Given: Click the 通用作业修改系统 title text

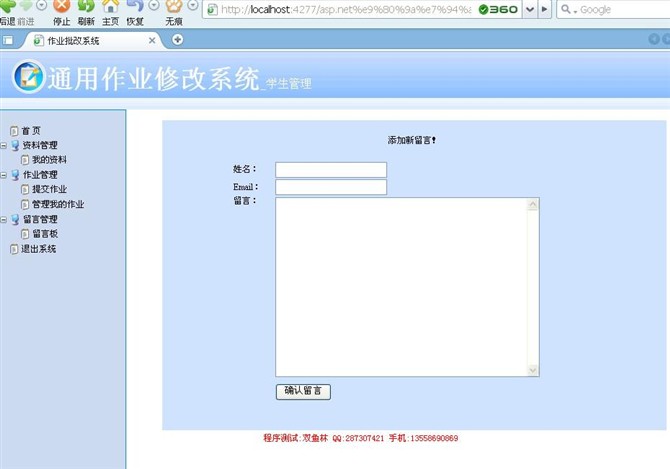Looking at the screenshot, I should pos(154,79).
